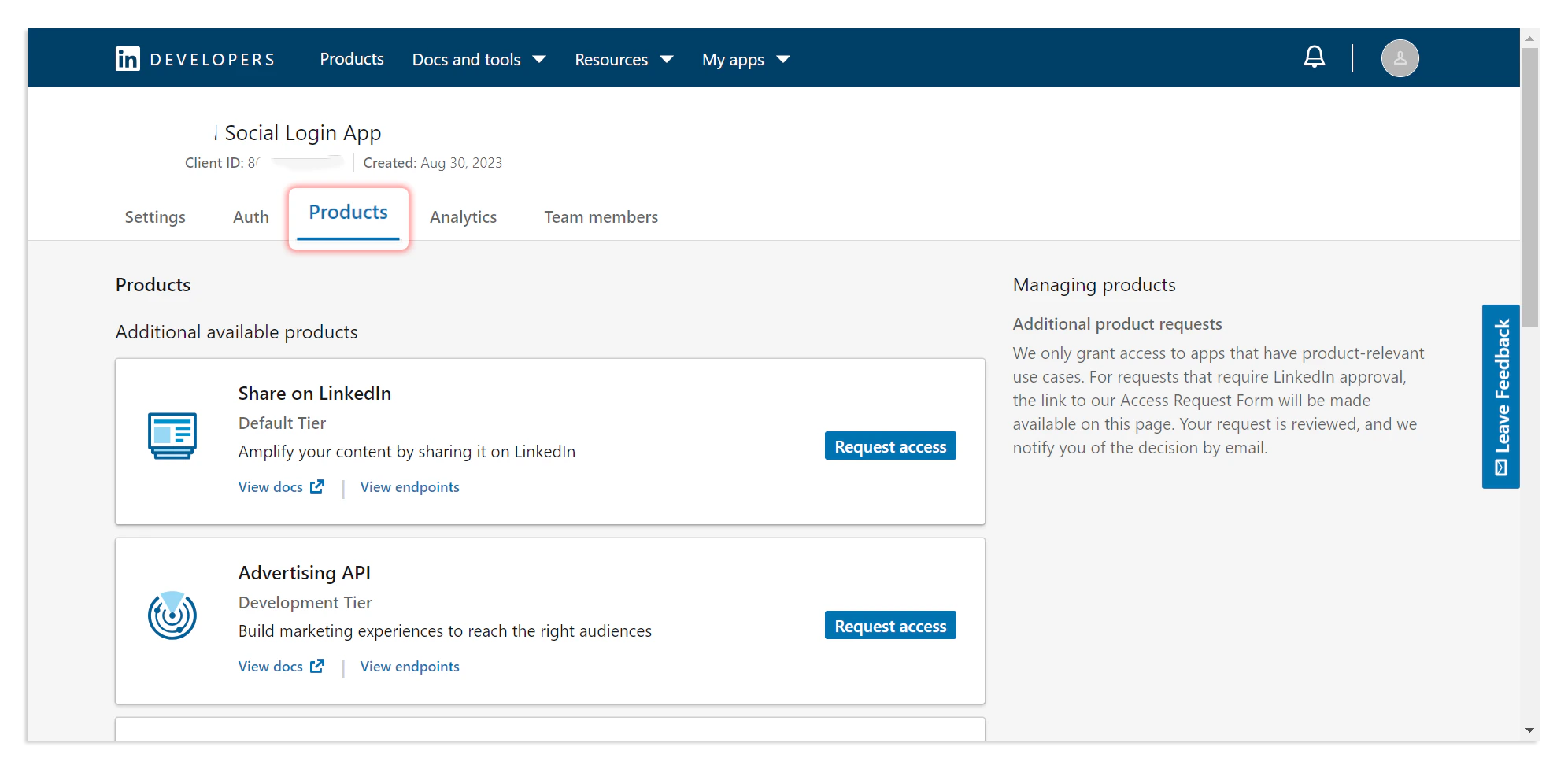Click the external link icon beside Advertising API View docs
Viewport: 1568px width, 769px height.
318,666
